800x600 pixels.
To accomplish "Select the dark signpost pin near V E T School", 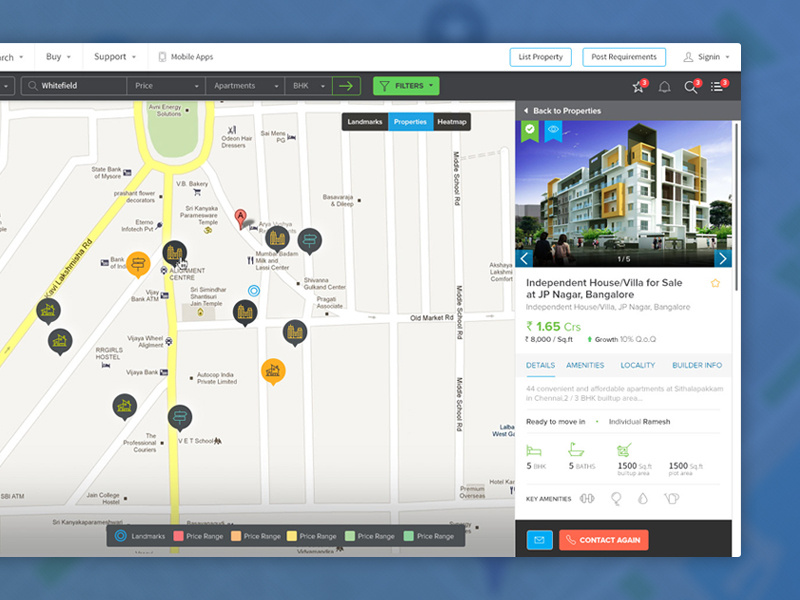I will tap(180, 417).
